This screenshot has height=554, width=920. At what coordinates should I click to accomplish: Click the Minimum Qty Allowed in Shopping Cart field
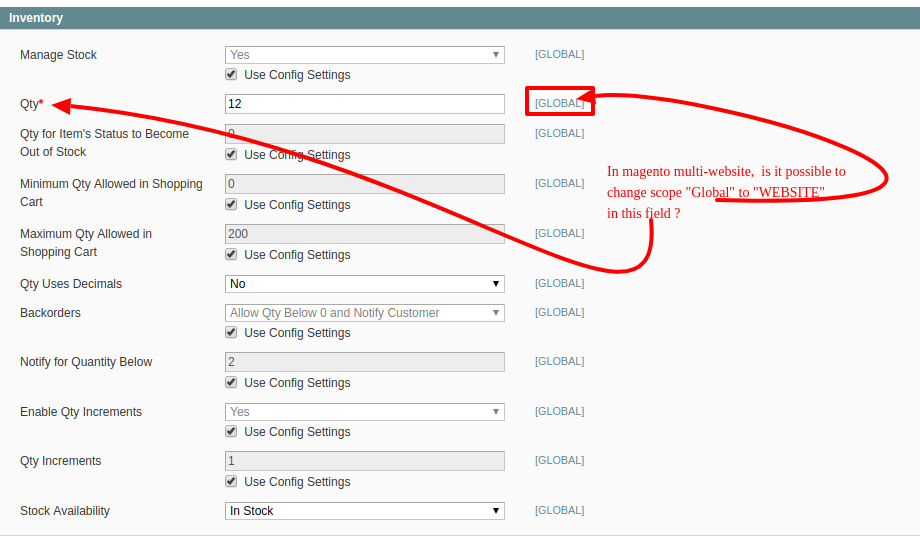coord(364,184)
